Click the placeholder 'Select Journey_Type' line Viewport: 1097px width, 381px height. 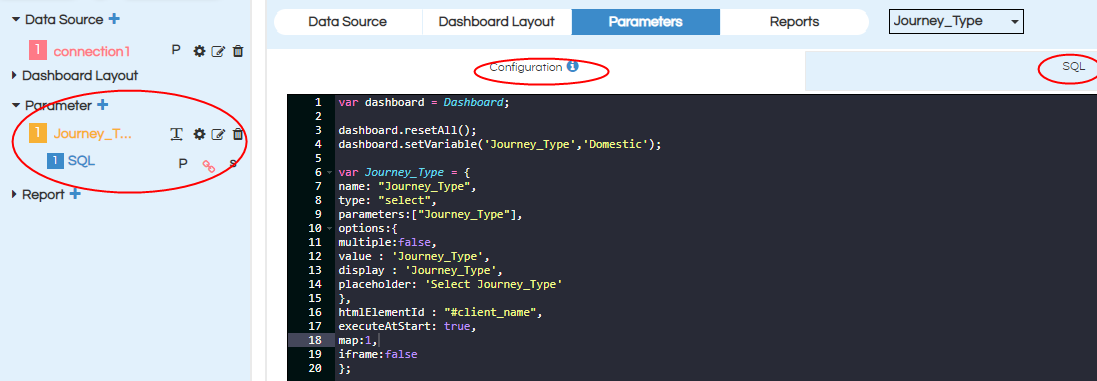[450, 285]
